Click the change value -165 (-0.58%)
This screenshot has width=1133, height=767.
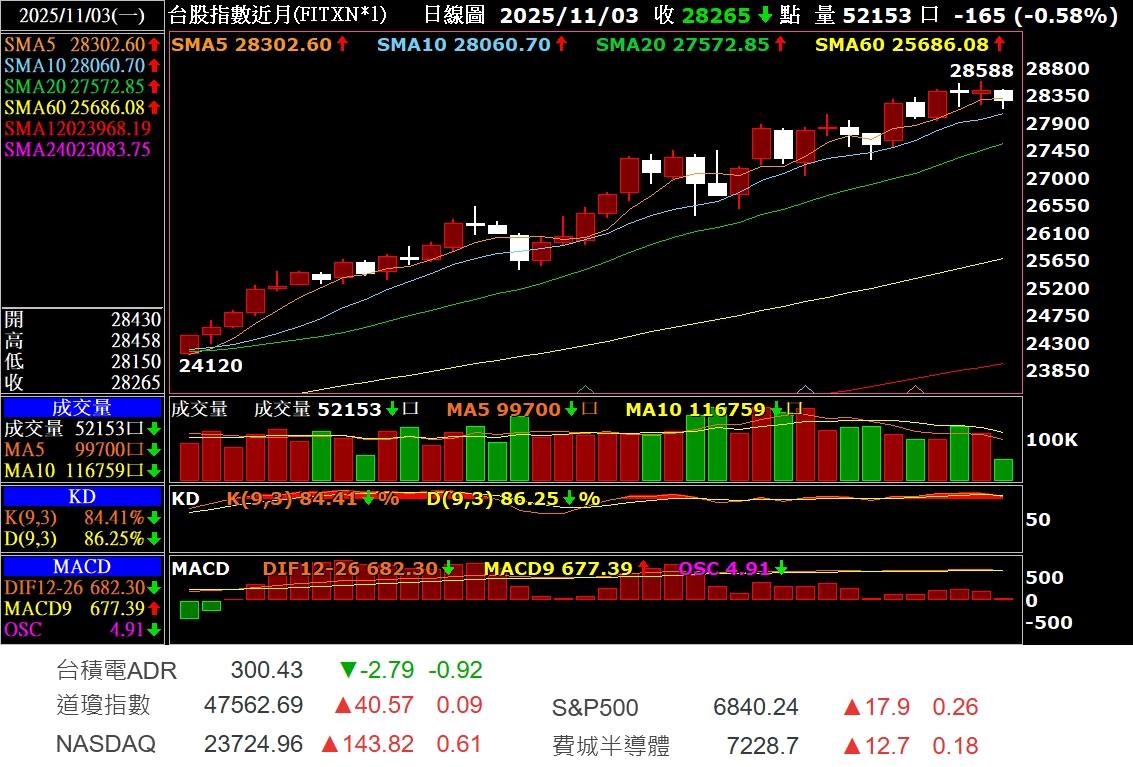[1035, 15]
